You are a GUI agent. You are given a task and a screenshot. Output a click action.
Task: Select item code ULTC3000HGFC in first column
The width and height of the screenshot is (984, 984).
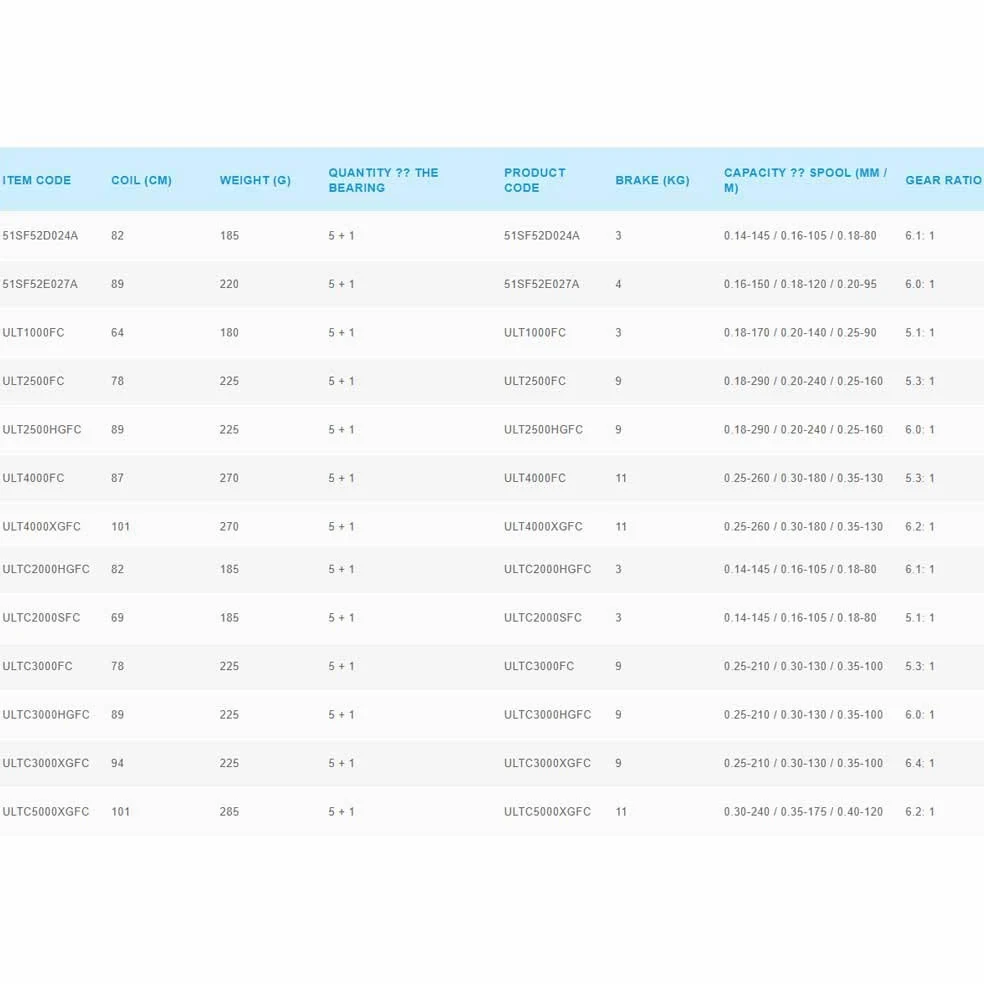coord(46,715)
